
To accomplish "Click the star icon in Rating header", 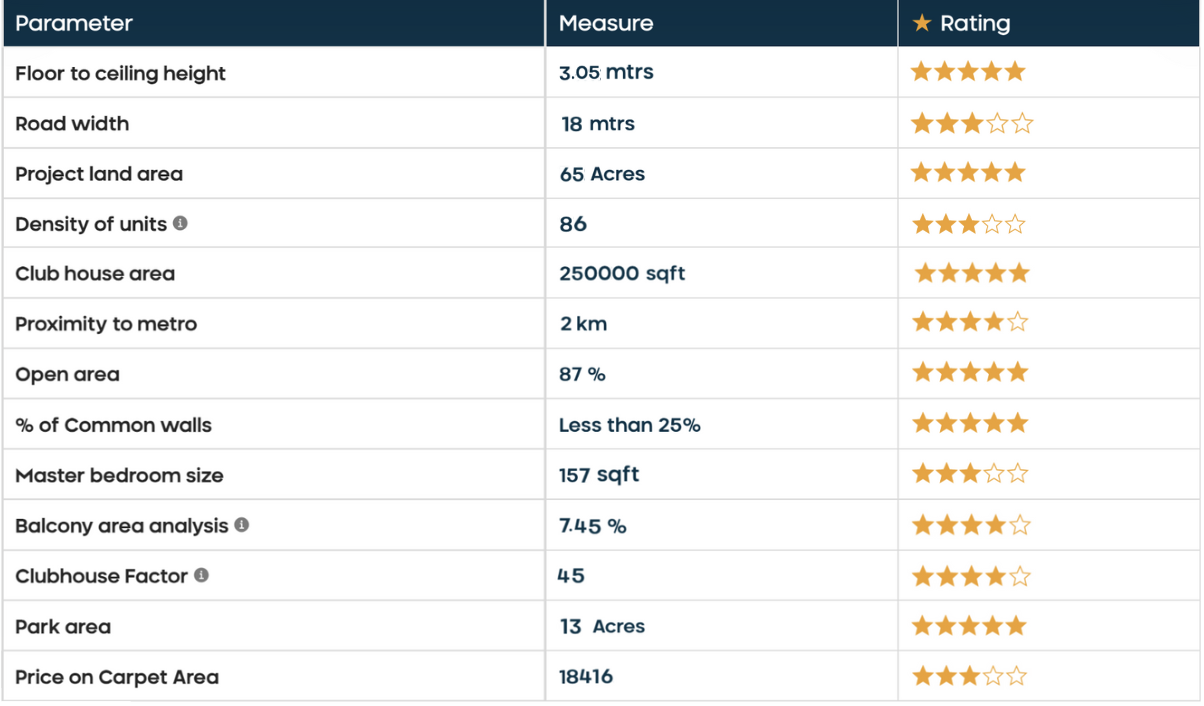I will coord(922,22).
